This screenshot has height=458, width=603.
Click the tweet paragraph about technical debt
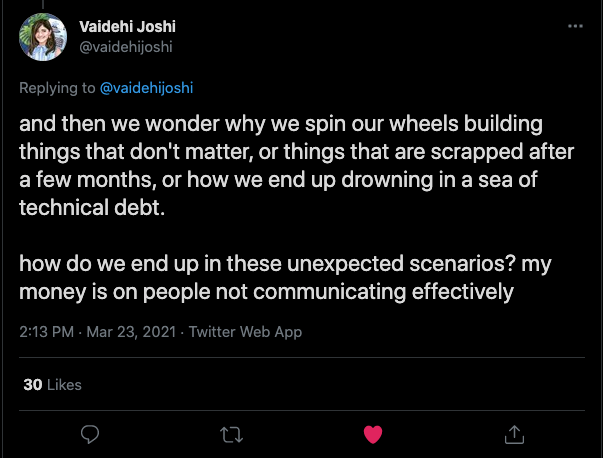[x=296, y=166]
